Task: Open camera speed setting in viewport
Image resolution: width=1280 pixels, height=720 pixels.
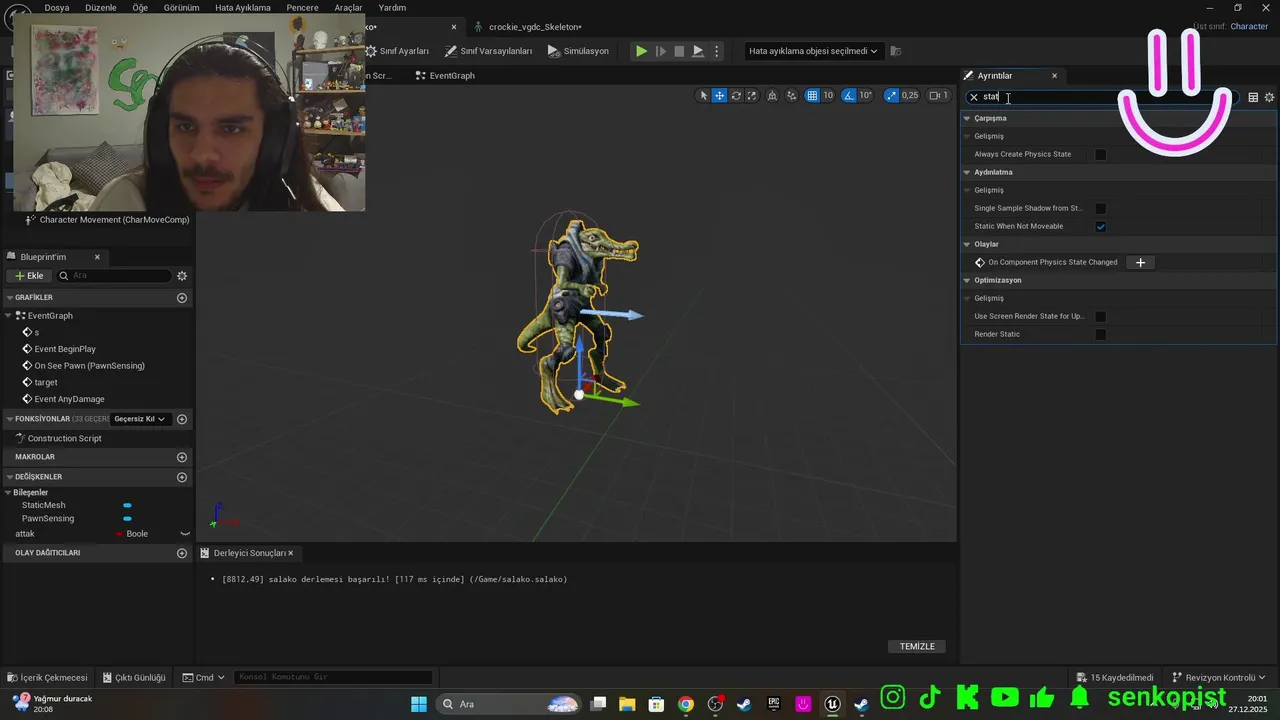Action: pos(938,96)
